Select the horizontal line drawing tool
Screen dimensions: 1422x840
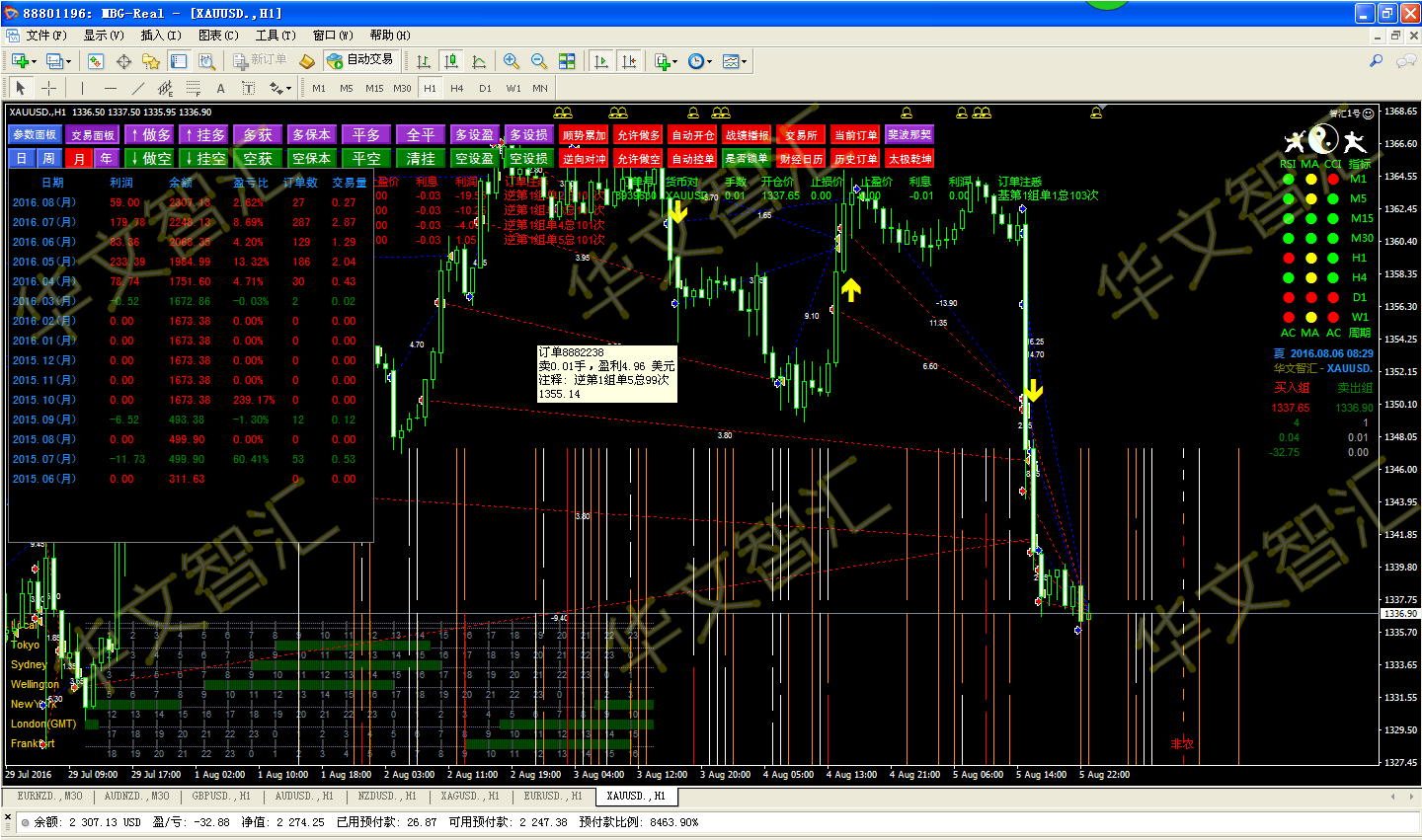(x=110, y=88)
